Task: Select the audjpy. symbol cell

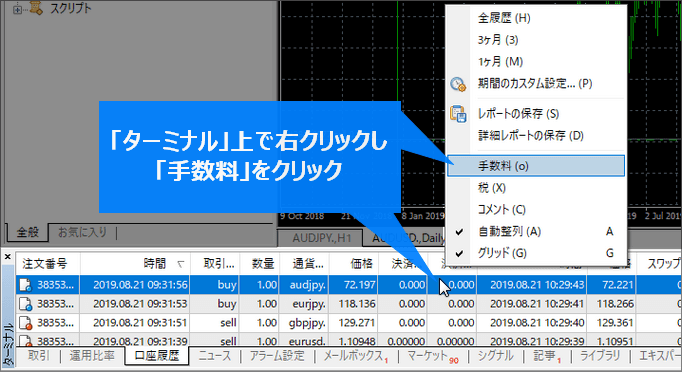Action: (x=308, y=285)
